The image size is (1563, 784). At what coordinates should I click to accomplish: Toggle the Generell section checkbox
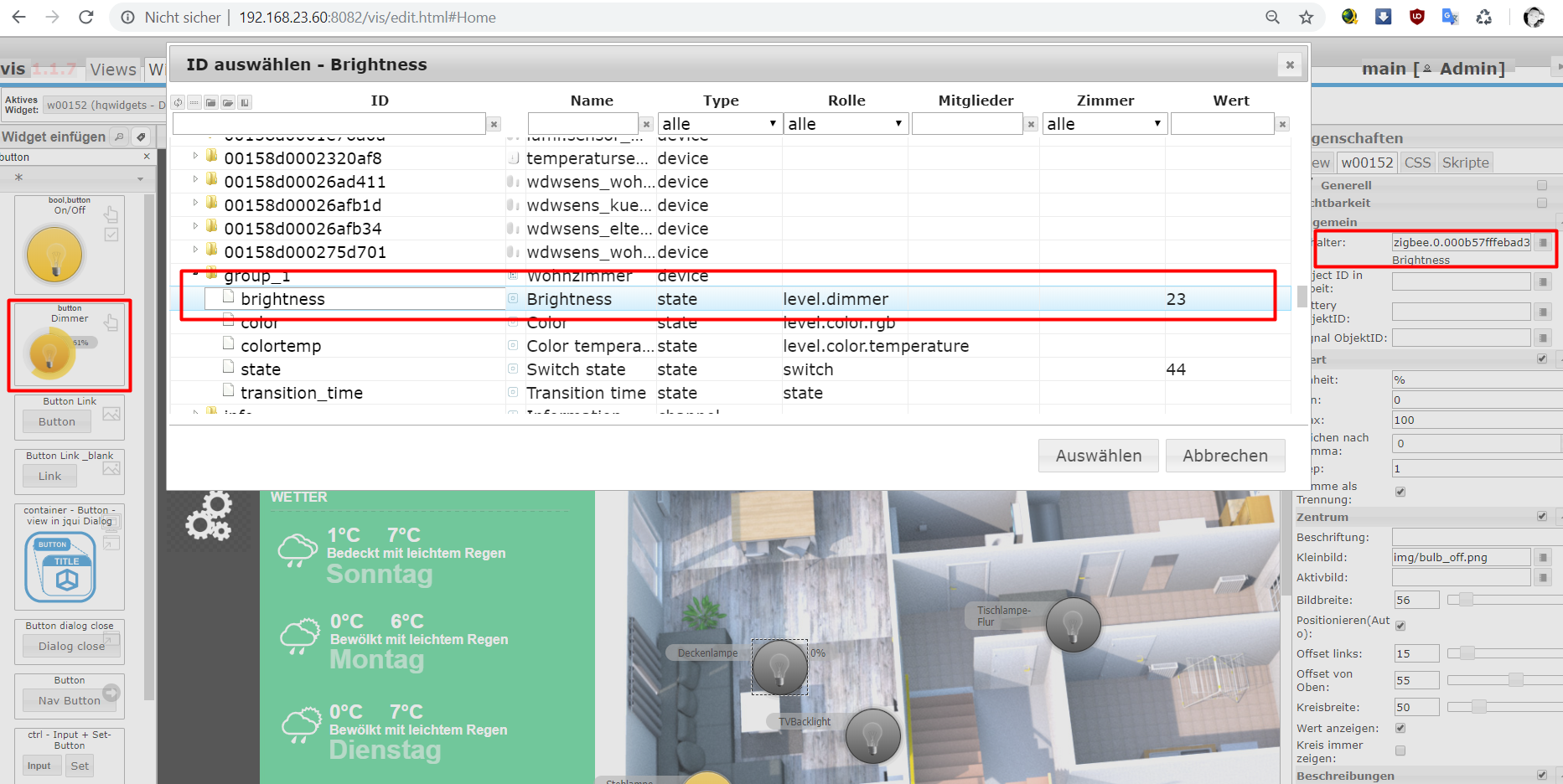pos(1542,185)
